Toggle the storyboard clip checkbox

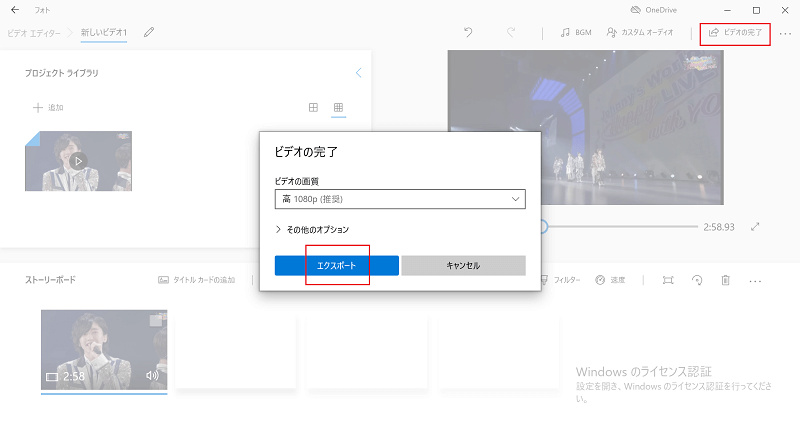(156, 320)
